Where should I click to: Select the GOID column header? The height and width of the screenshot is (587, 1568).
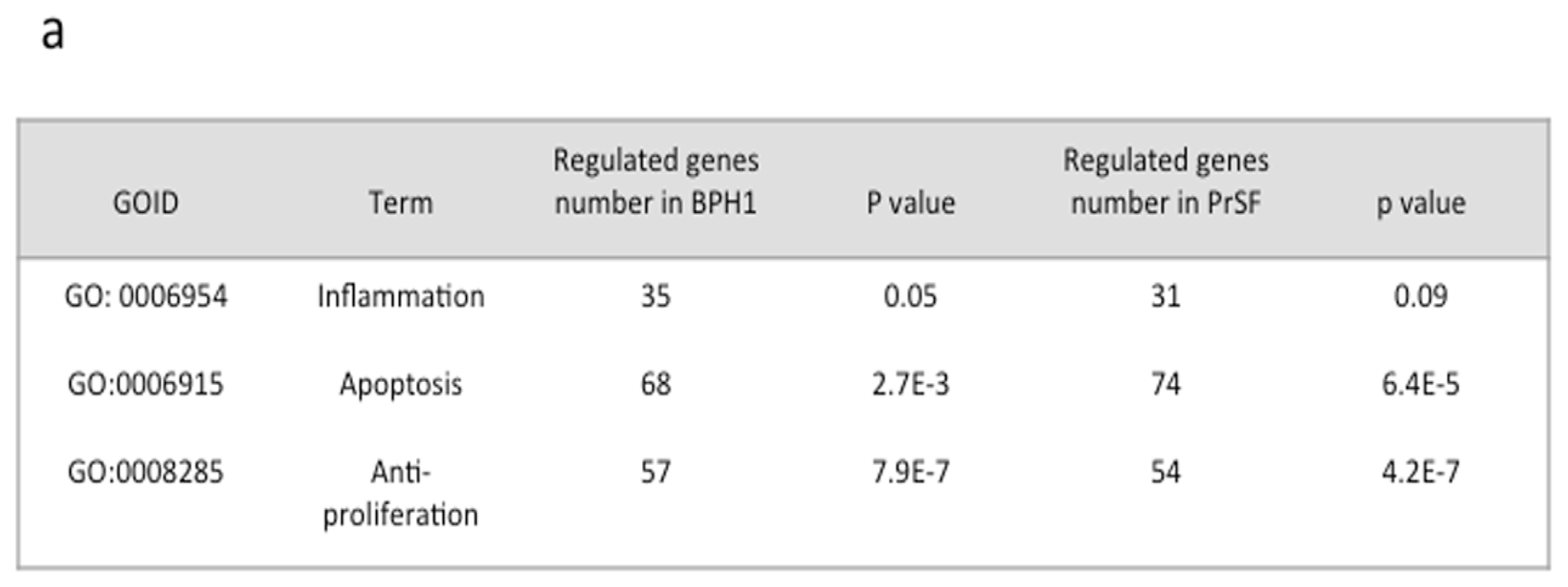pos(145,202)
